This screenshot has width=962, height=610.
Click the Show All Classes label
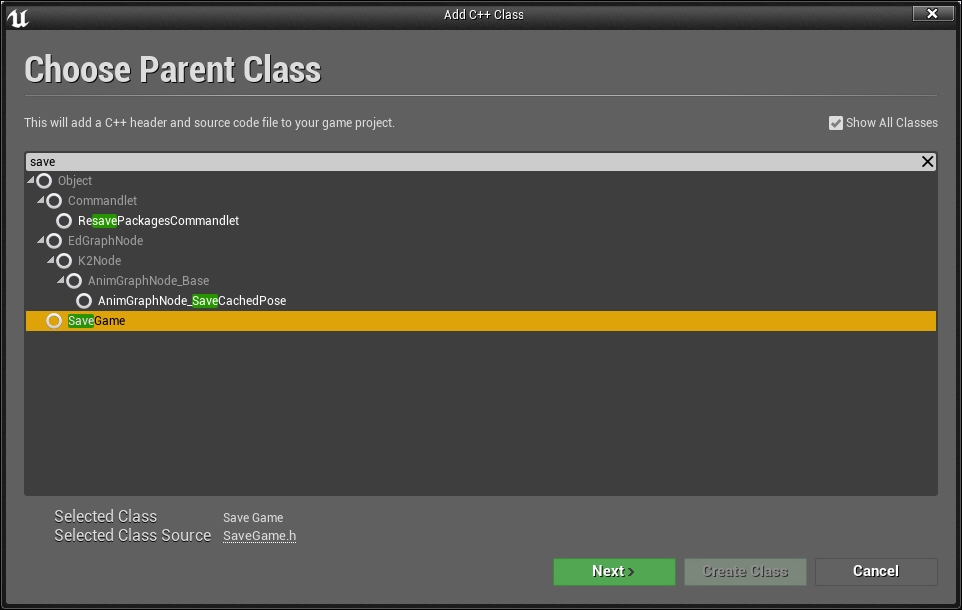point(892,123)
